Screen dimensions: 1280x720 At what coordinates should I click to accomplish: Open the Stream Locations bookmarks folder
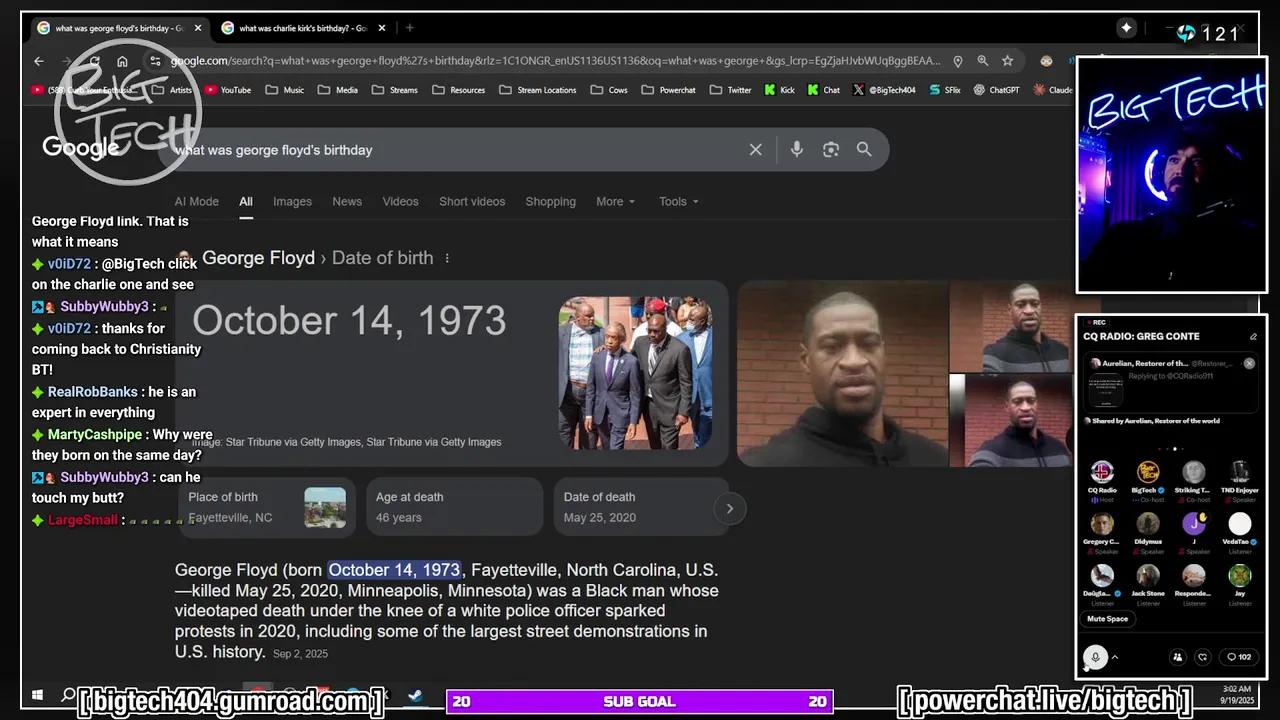click(538, 90)
